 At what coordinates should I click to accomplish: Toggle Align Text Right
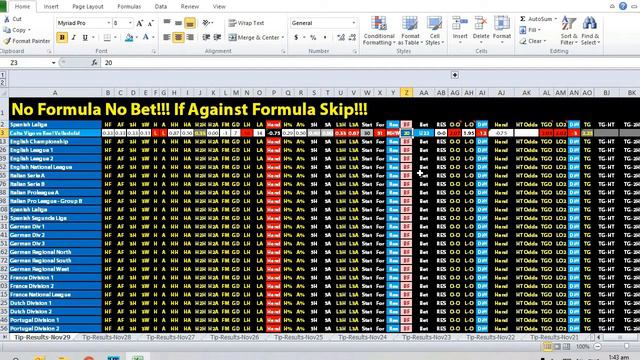tap(190, 37)
